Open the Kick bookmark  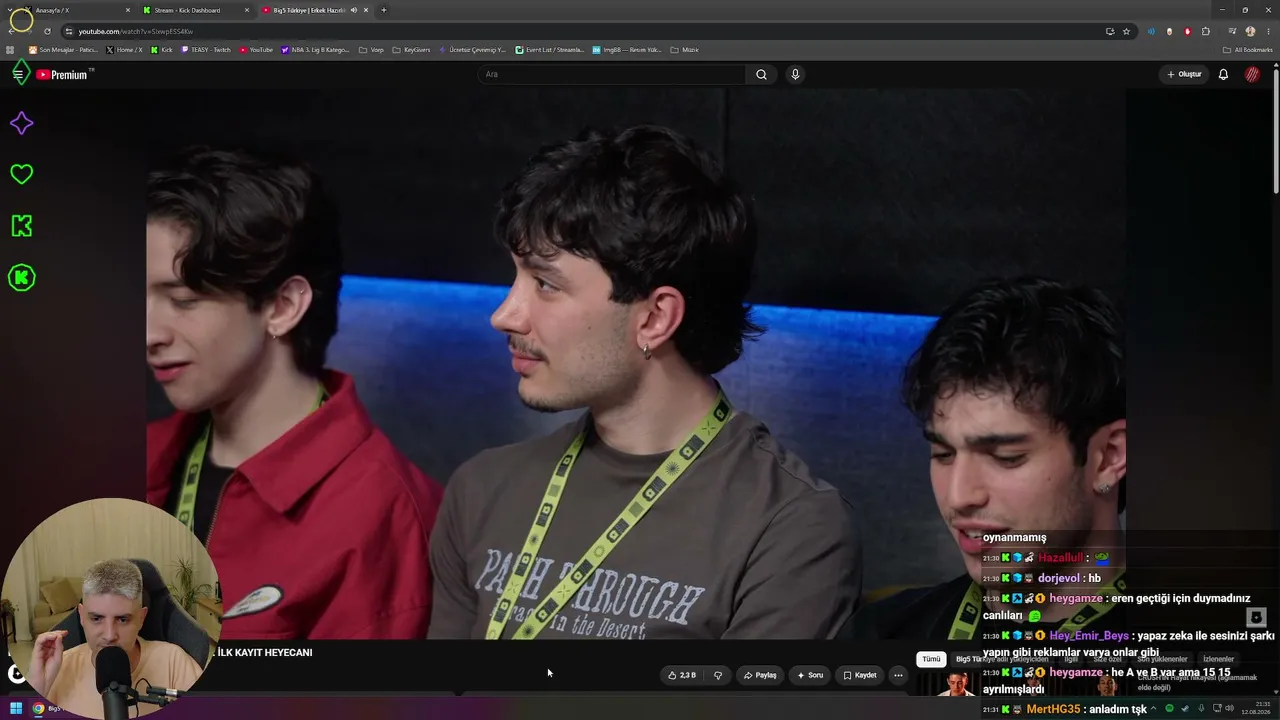[162, 50]
